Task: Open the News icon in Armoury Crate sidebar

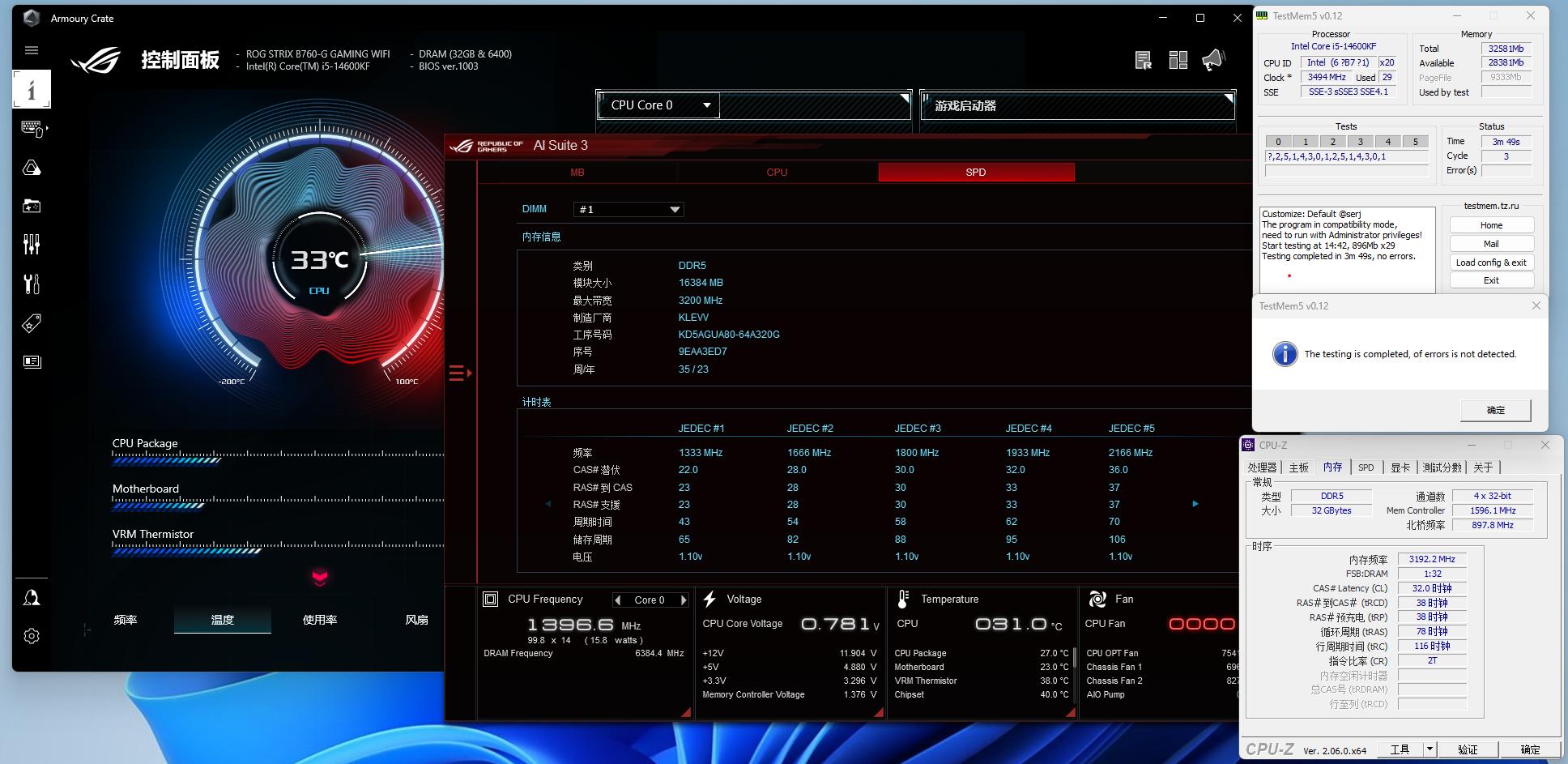Action: pyautogui.click(x=32, y=361)
